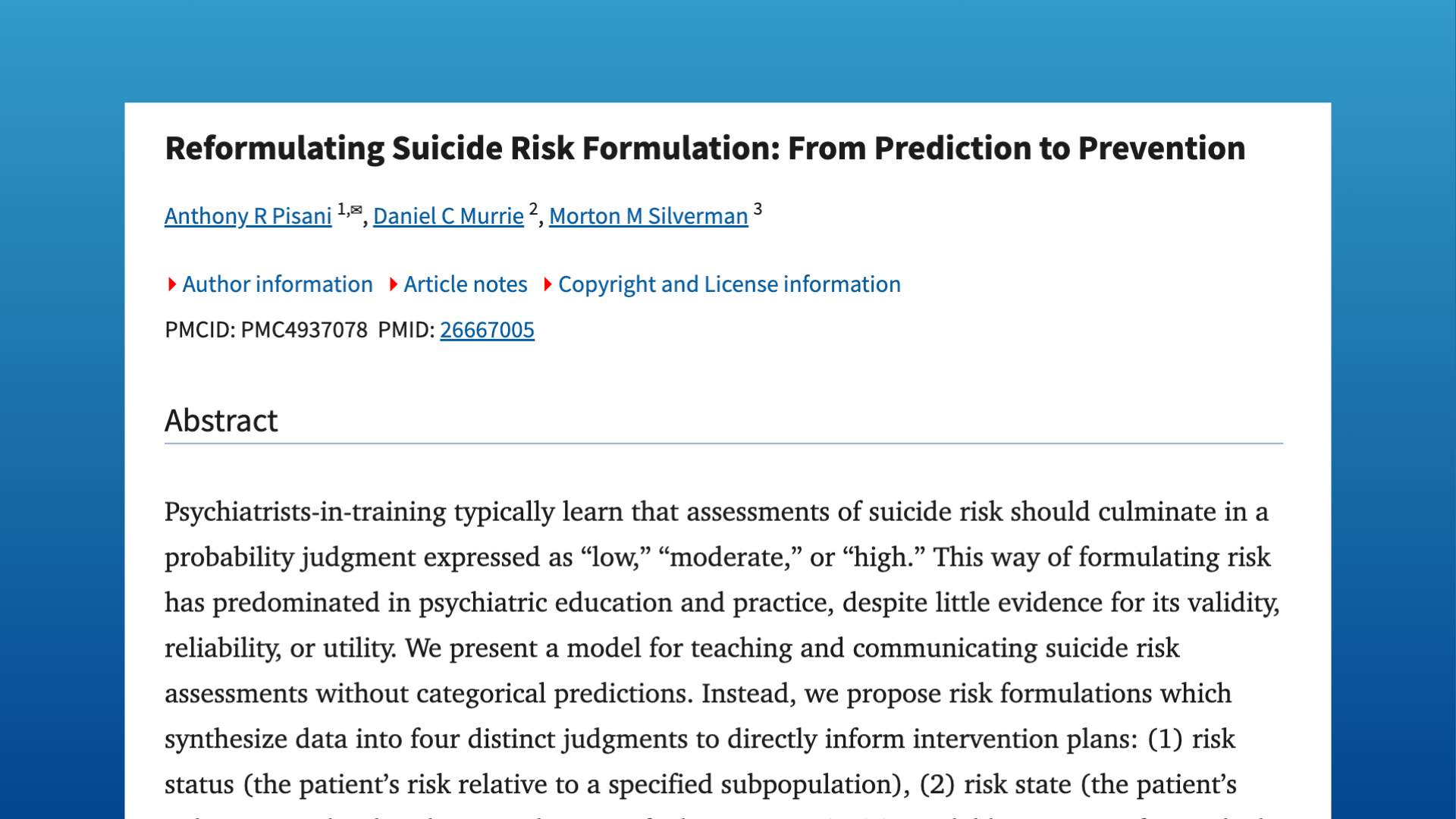The image size is (1456, 819).
Task: Open author link Daniel C Murrie
Action: click(447, 217)
